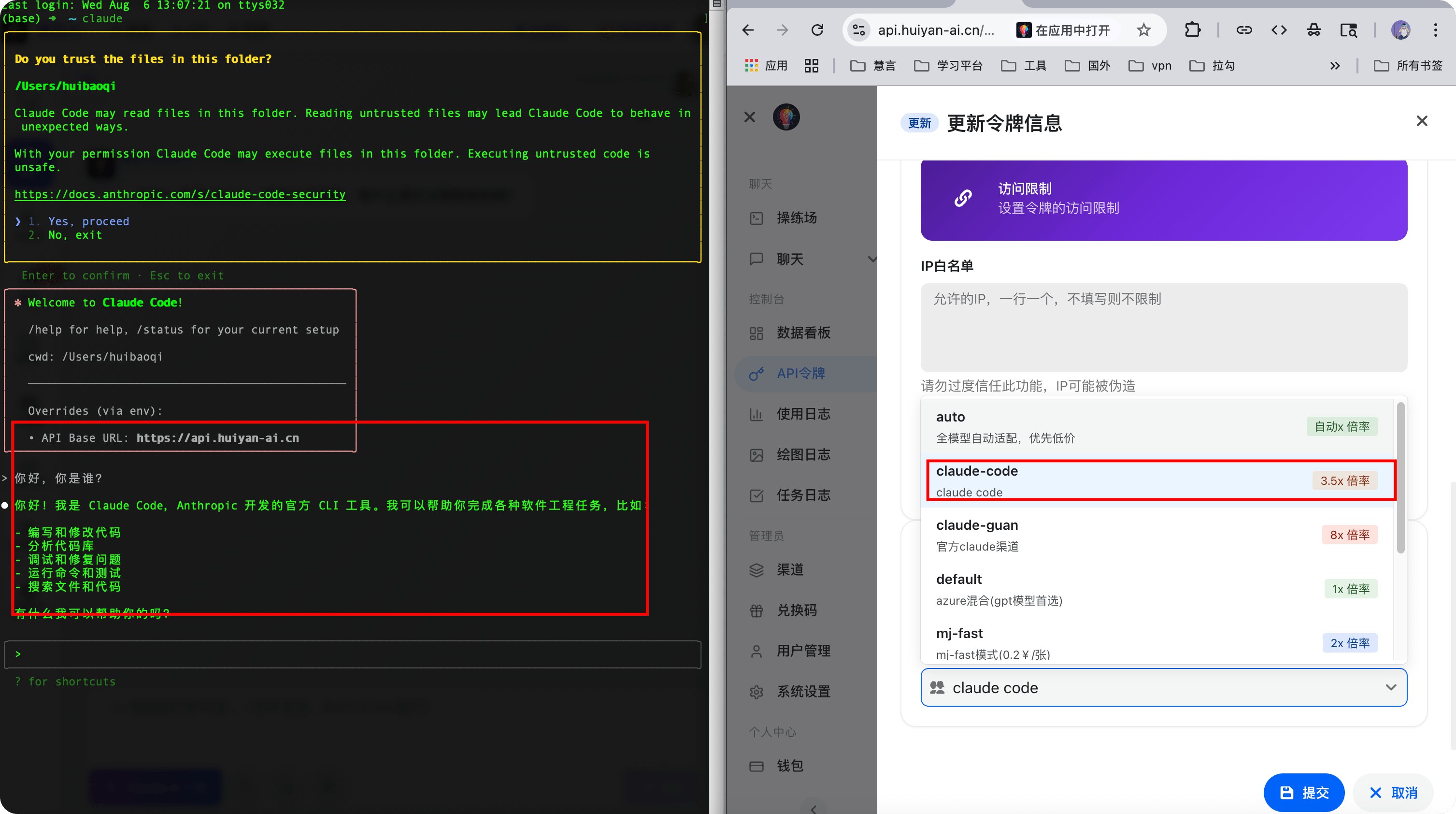Viewport: 1456px width, 814px height.
Task: Click the tab groups grid icon in bookmarks bar
Action: pos(811,66)
